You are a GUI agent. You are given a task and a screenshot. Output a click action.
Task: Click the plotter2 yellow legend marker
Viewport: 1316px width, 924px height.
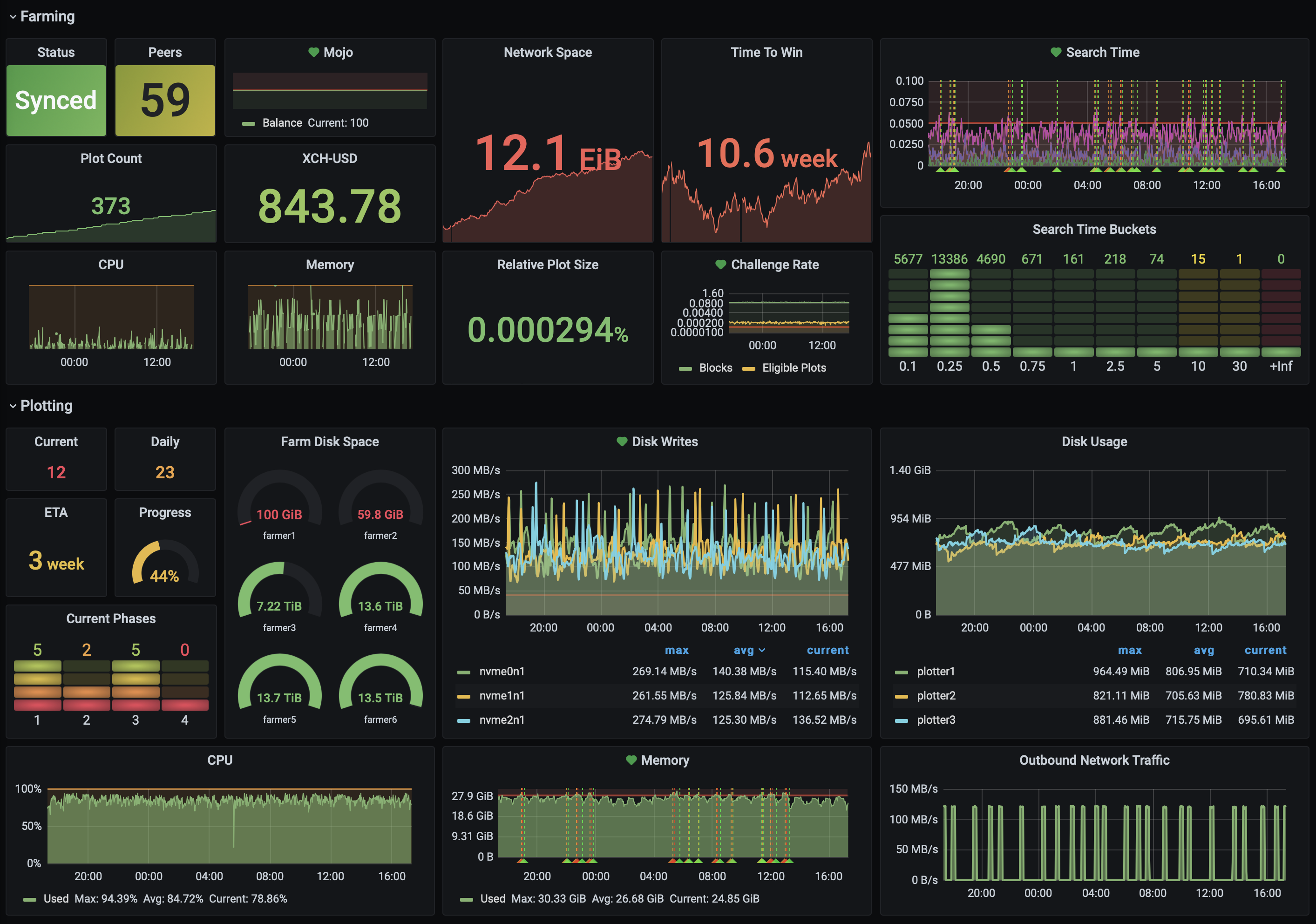[901, 696]
